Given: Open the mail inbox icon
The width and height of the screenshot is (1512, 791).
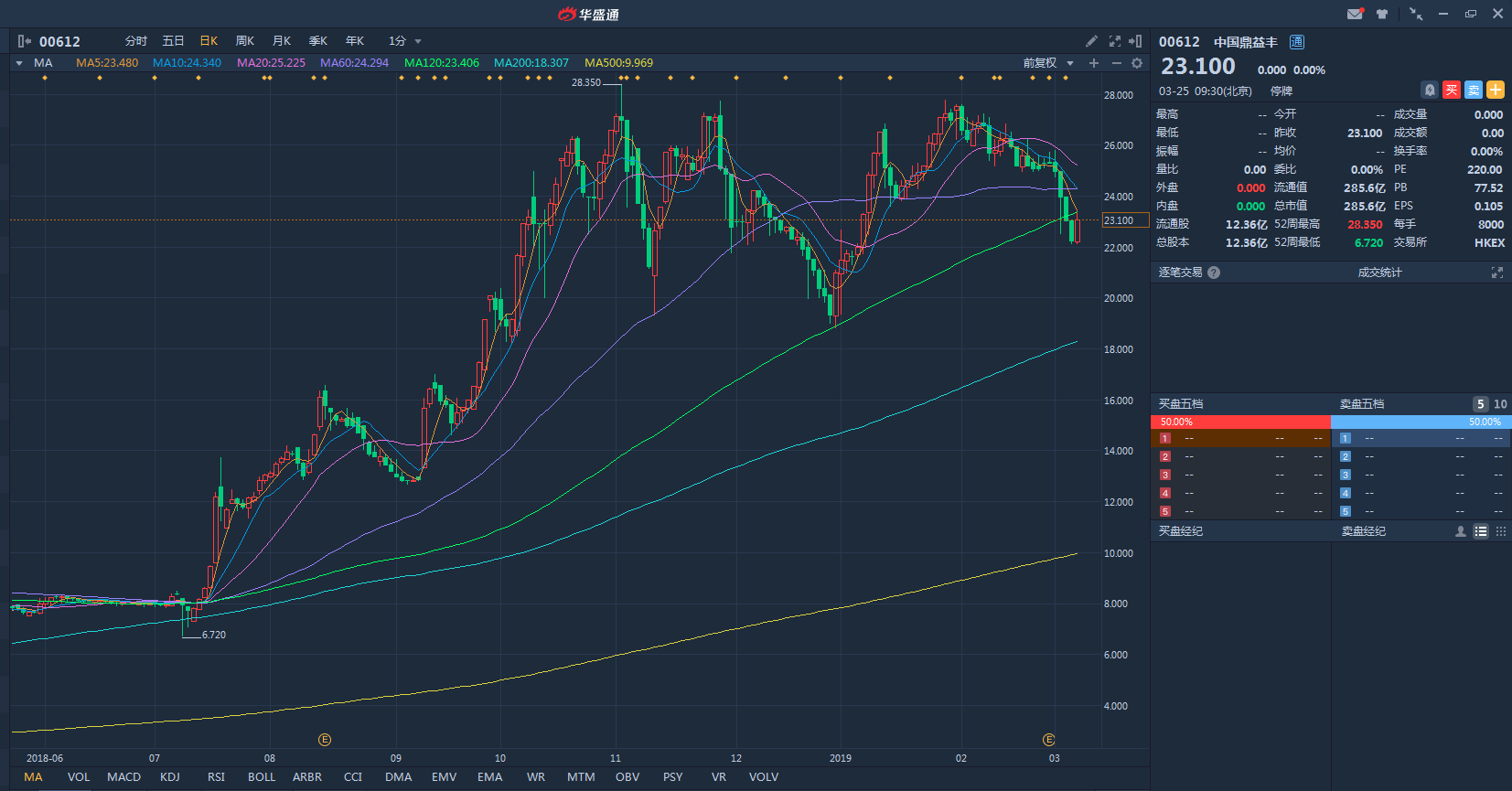Looking at the screenshot, I should pyautogui.click(x=1355, y=14).
